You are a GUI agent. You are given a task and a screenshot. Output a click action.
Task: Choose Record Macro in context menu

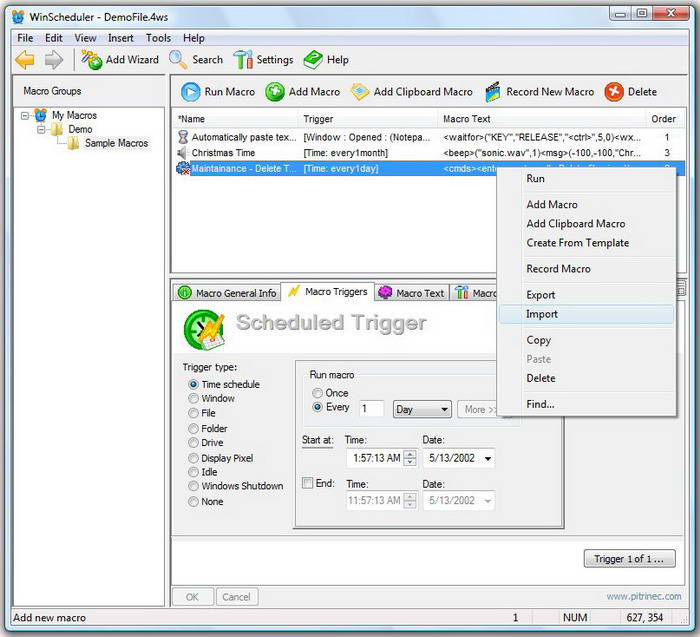point(586,269)
